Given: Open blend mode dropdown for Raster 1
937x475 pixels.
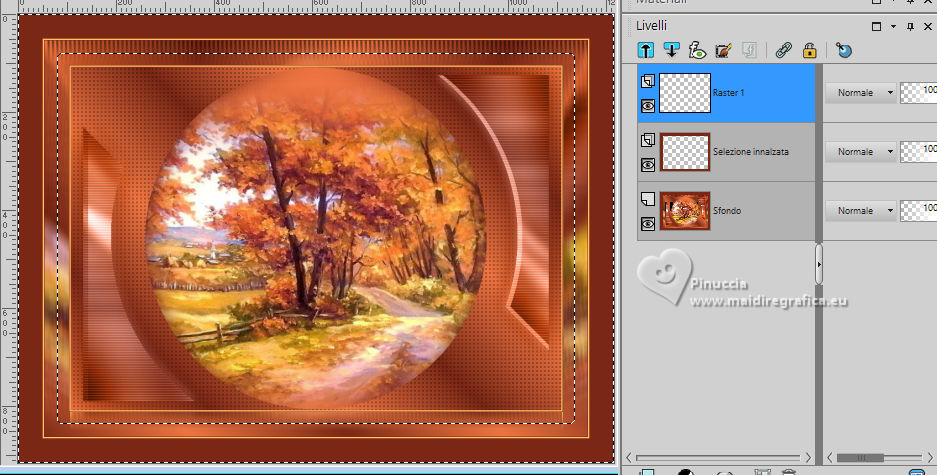Looking at the screenshot, I should (861, 93).
